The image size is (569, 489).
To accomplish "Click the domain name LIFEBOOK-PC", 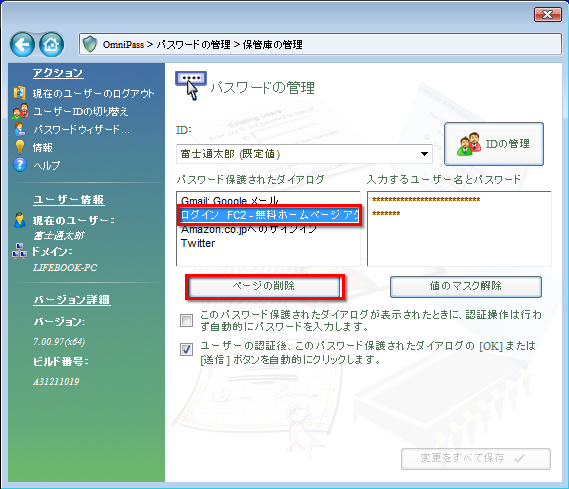I will [65, 268].
